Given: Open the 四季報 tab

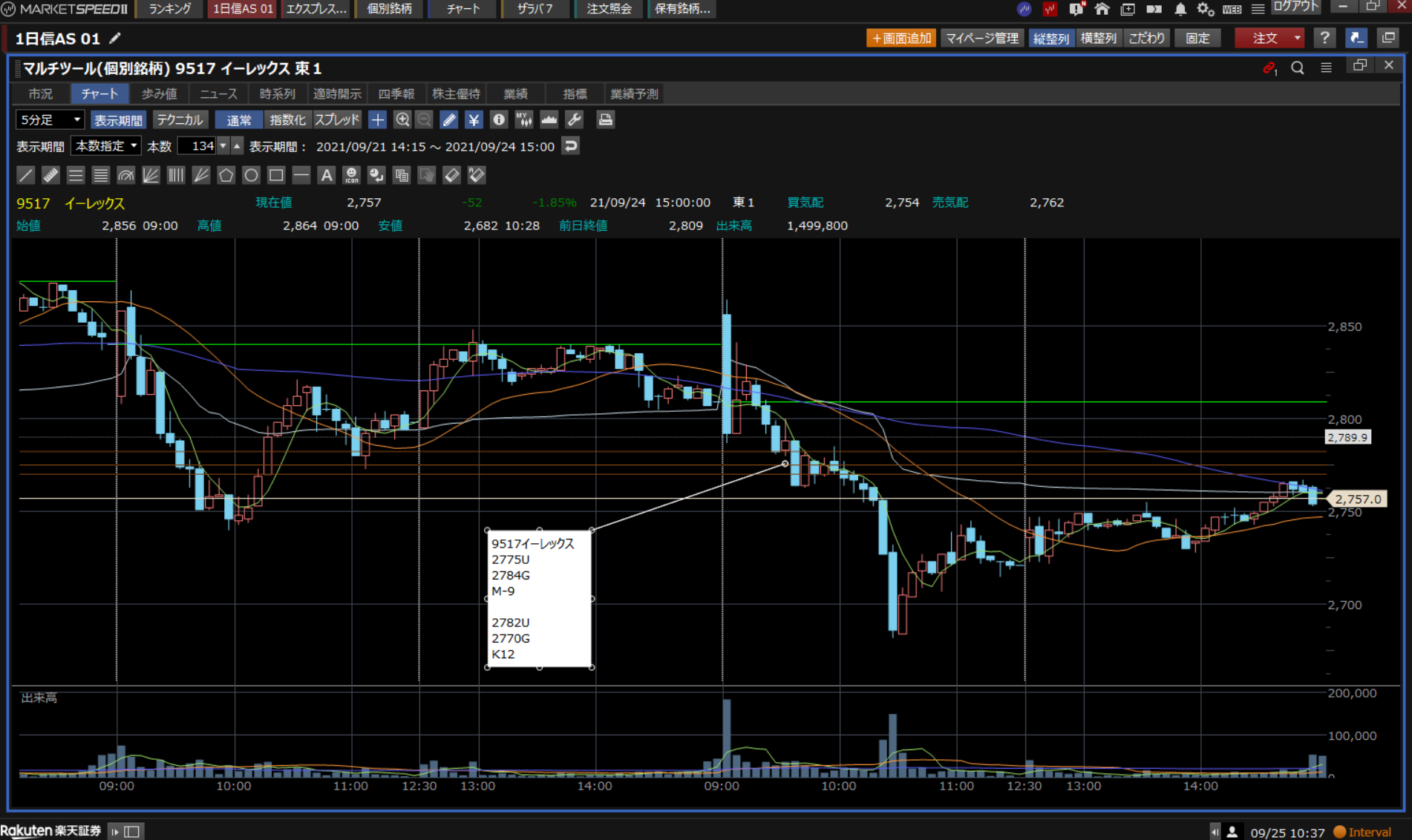Looking at the screenshot, I should (x=396, y=93).
